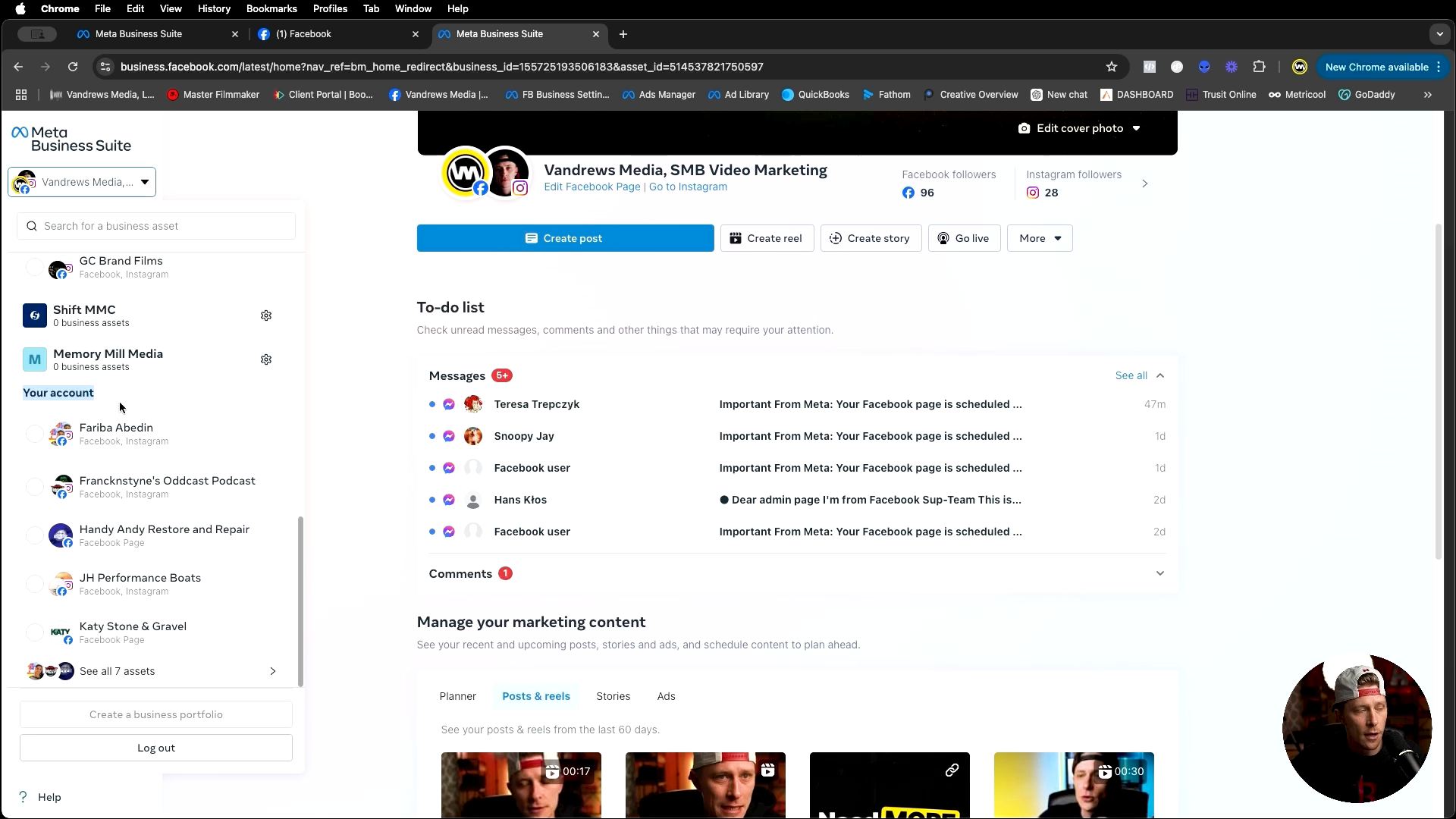
Task: Click the Create reel button
Action: [767, 238]
